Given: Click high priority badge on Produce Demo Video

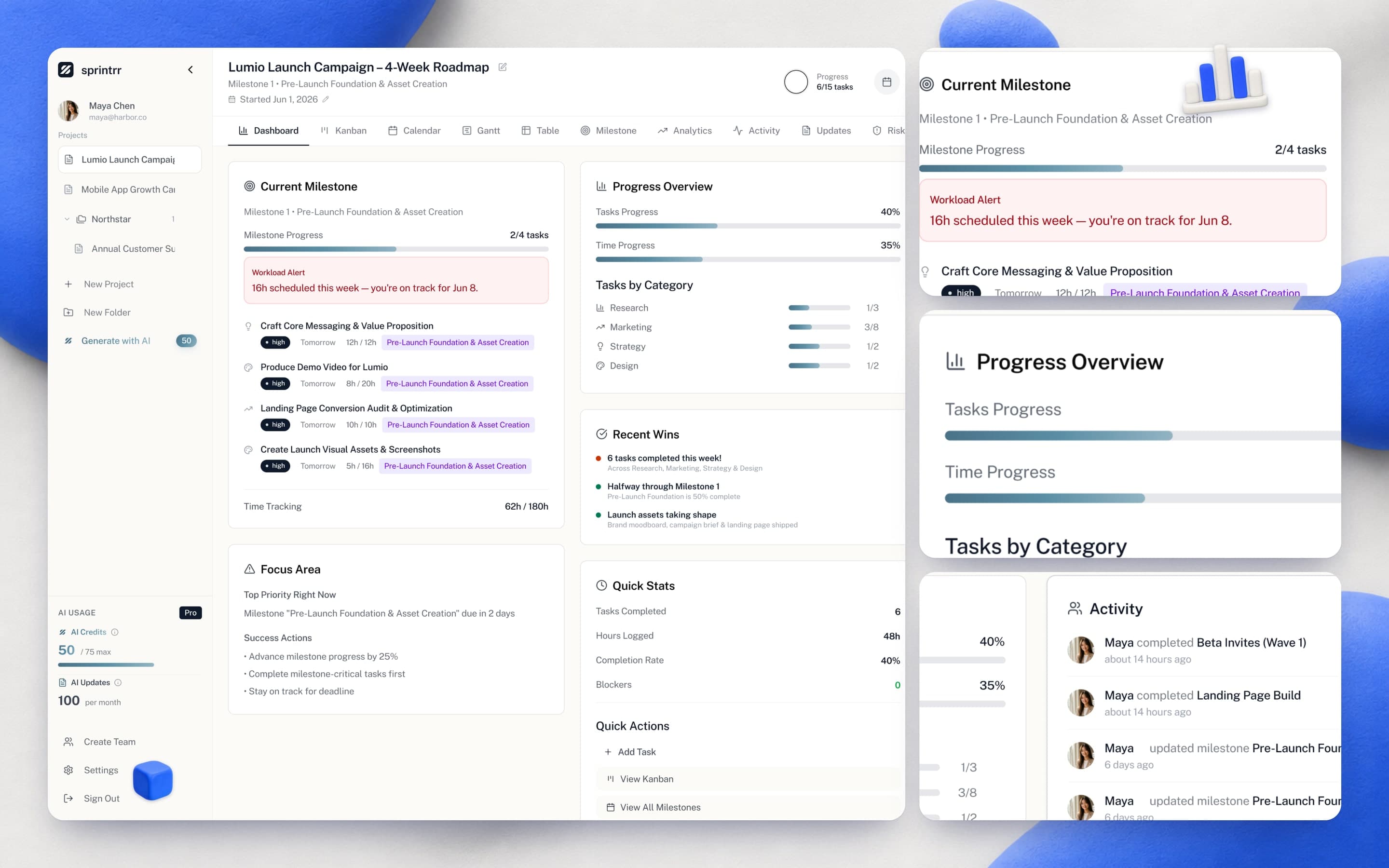Looking at the screenshot, I should click(x=275, y=383).
